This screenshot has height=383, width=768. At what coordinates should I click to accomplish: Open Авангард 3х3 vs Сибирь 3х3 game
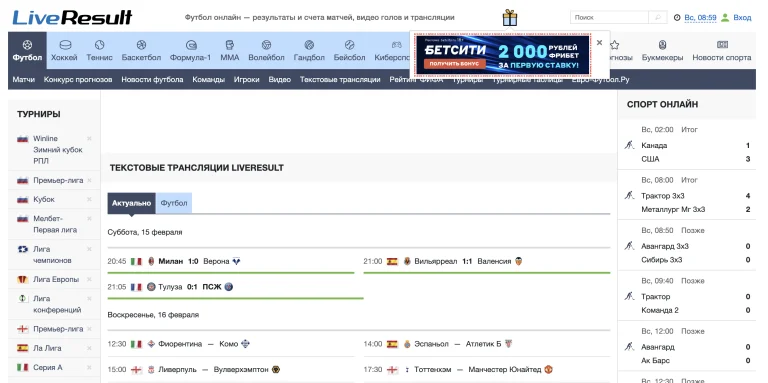pyautogui.click(x=687, y=246)
